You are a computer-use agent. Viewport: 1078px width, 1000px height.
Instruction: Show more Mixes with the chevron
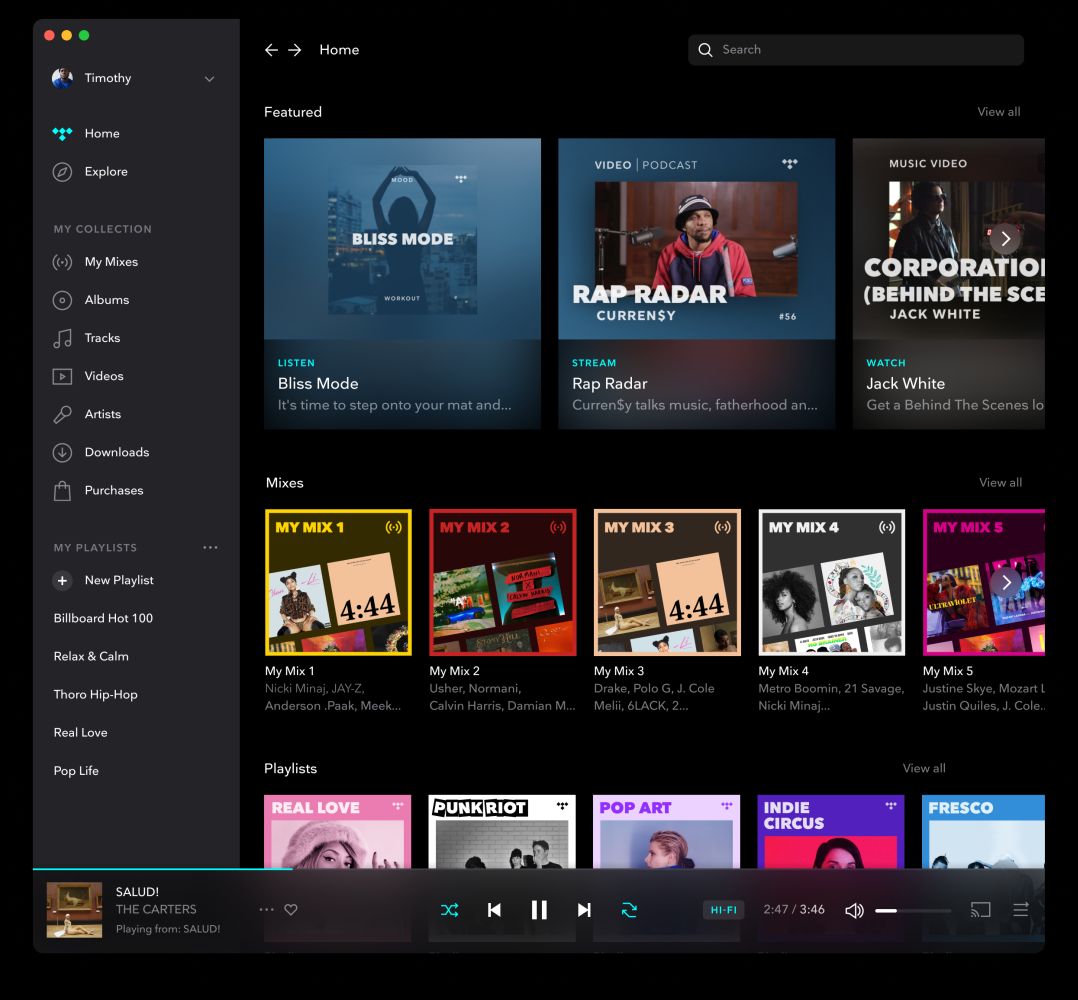[x=1006, y=583]
